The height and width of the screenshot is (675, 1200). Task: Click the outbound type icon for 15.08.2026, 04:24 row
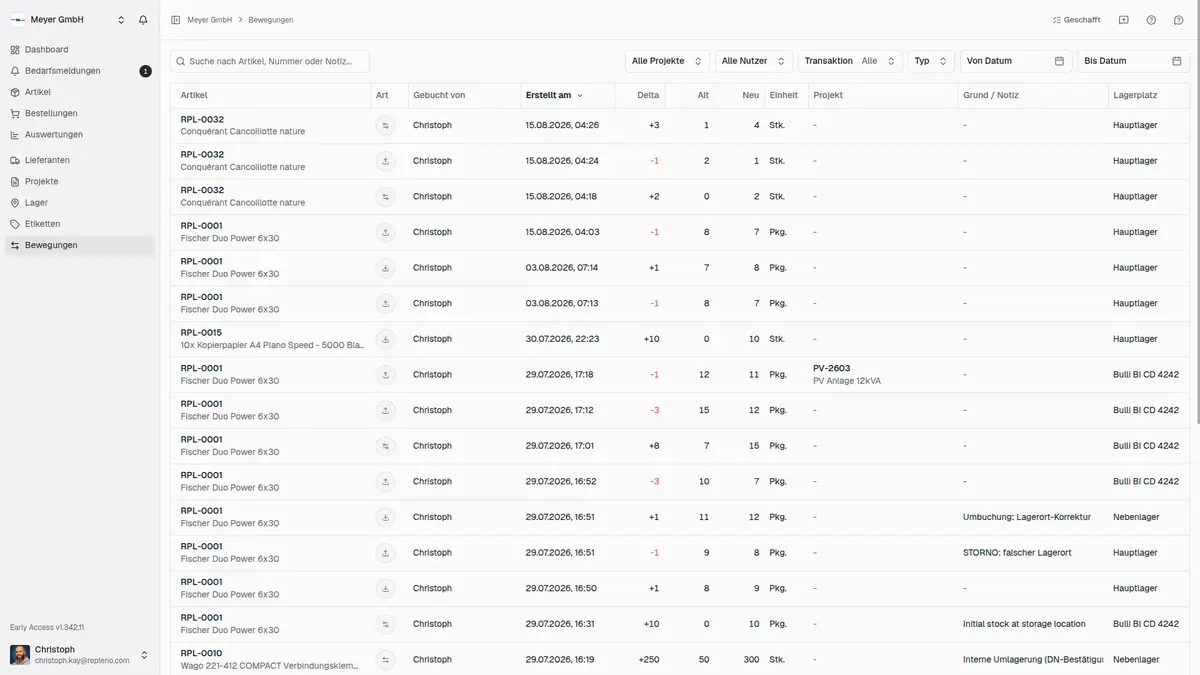click(x=386, y=161)
